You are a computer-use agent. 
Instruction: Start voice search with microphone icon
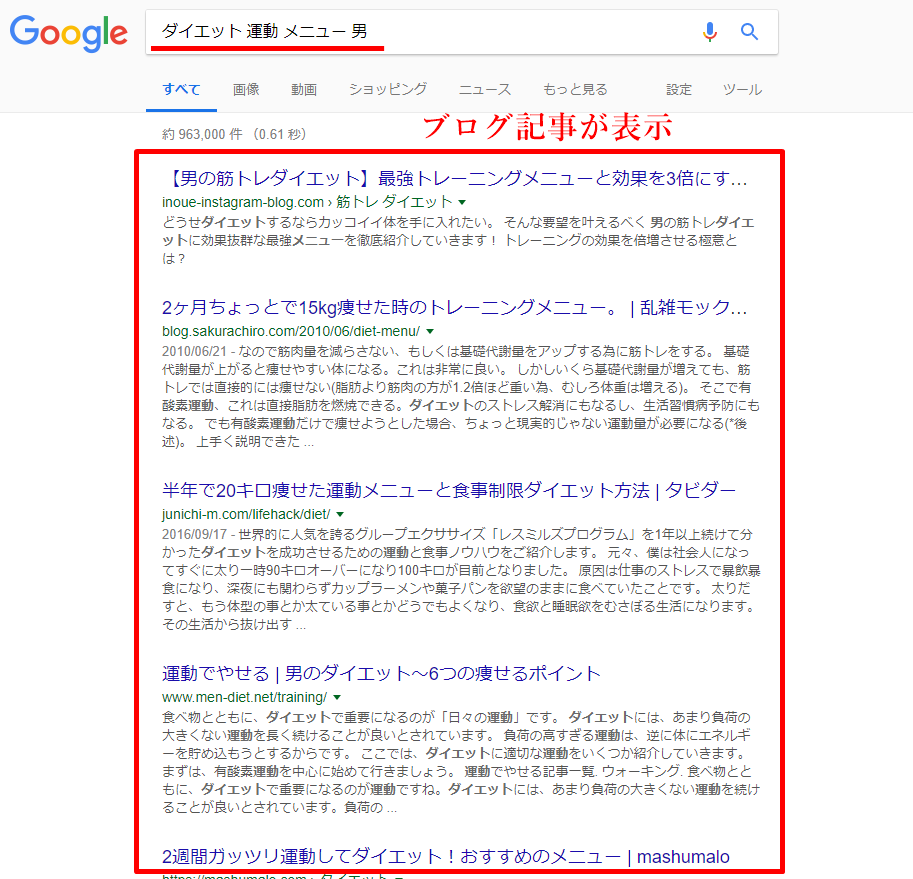pyautogui.click(x=709, y=31)
